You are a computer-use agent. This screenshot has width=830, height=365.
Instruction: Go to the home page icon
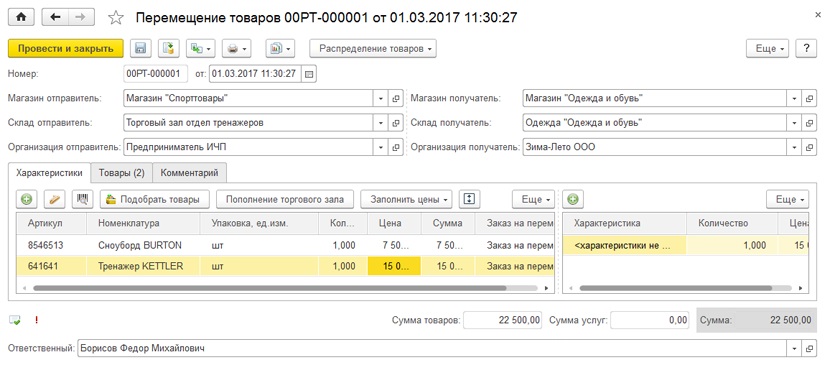tap(22, 17)
